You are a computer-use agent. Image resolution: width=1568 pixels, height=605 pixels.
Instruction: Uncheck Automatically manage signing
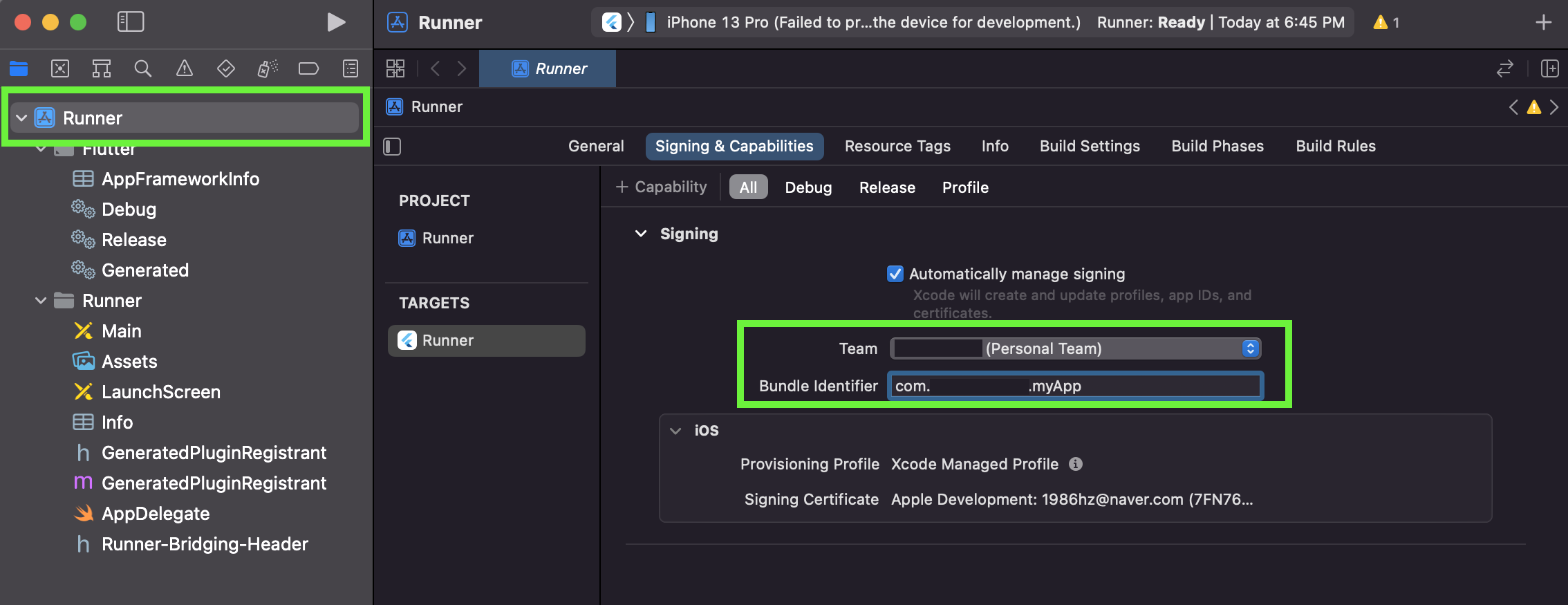895,274
